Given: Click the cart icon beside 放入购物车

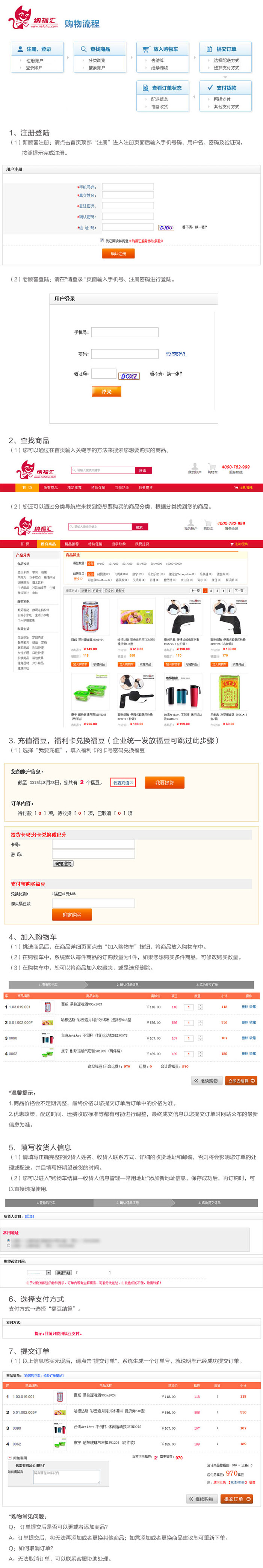Looking at the screenshot, I should point(147,49).
